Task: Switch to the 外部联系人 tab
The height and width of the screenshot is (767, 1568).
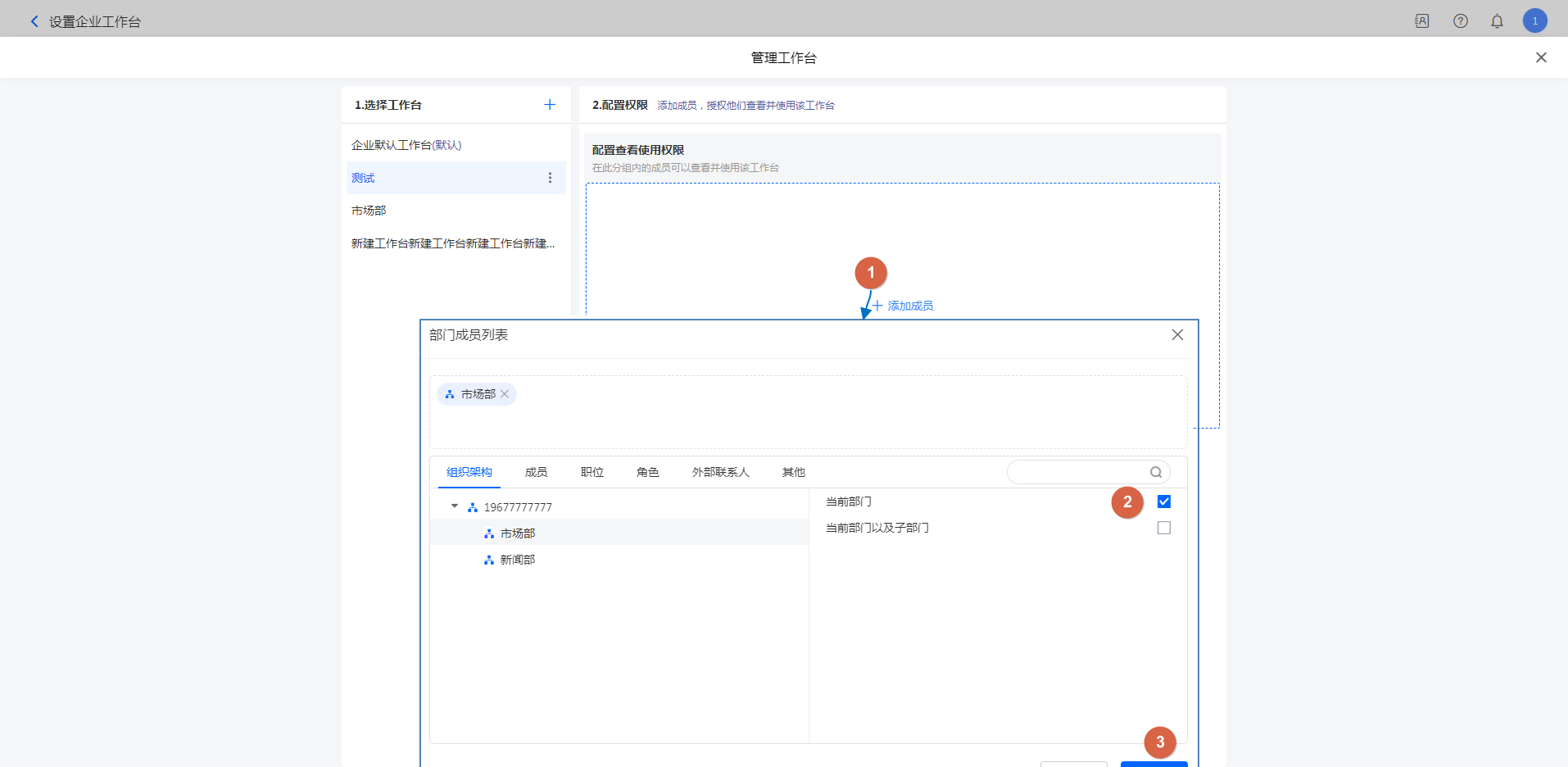Action: click(720, 472)
